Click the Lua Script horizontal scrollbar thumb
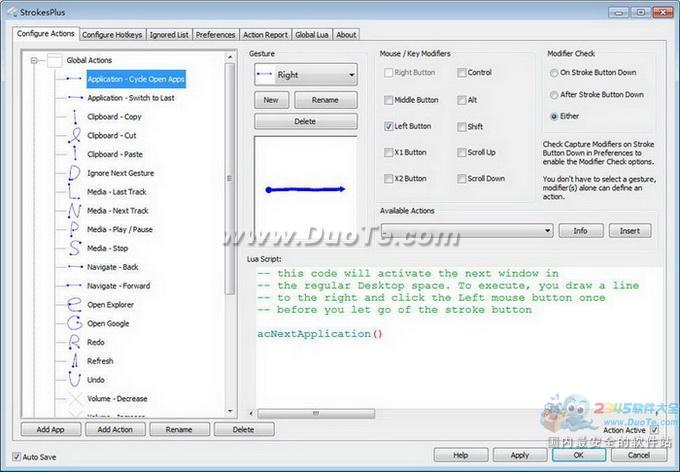Viewport: 680px width, 472px height. [316, 413]
